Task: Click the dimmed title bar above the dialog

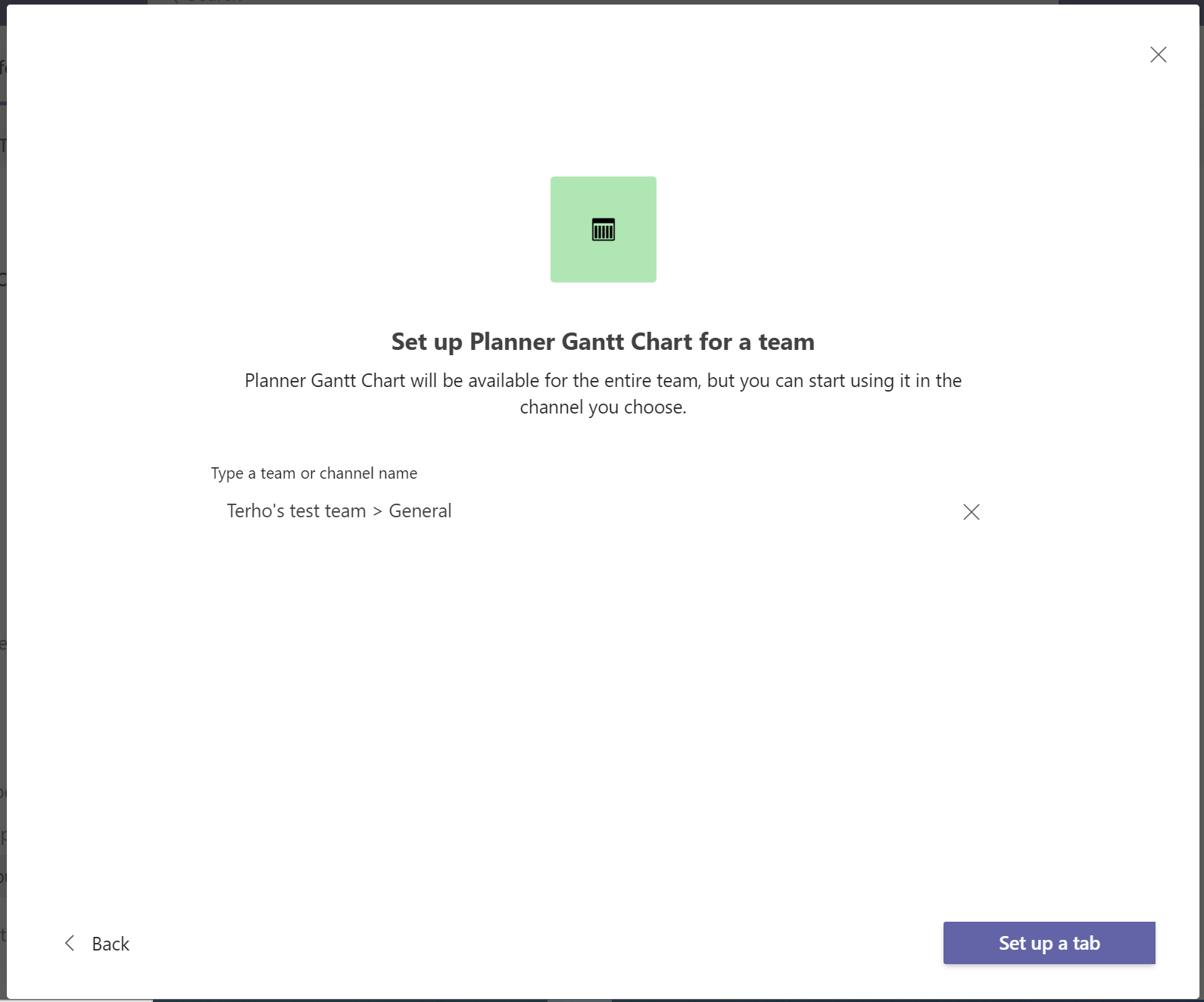Action: (606, 2)
